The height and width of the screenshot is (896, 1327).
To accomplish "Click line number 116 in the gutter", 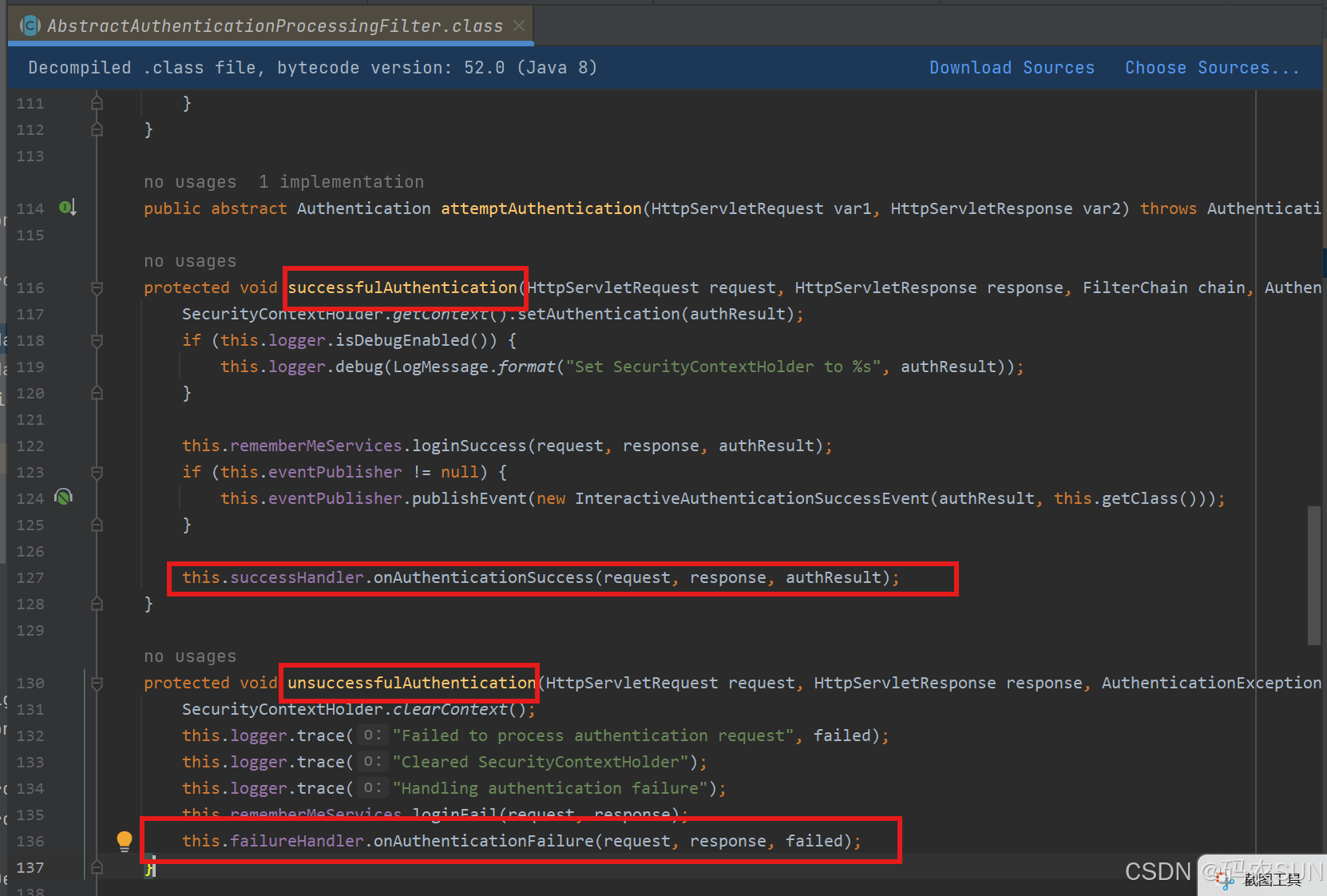I will tap(30, 287).
